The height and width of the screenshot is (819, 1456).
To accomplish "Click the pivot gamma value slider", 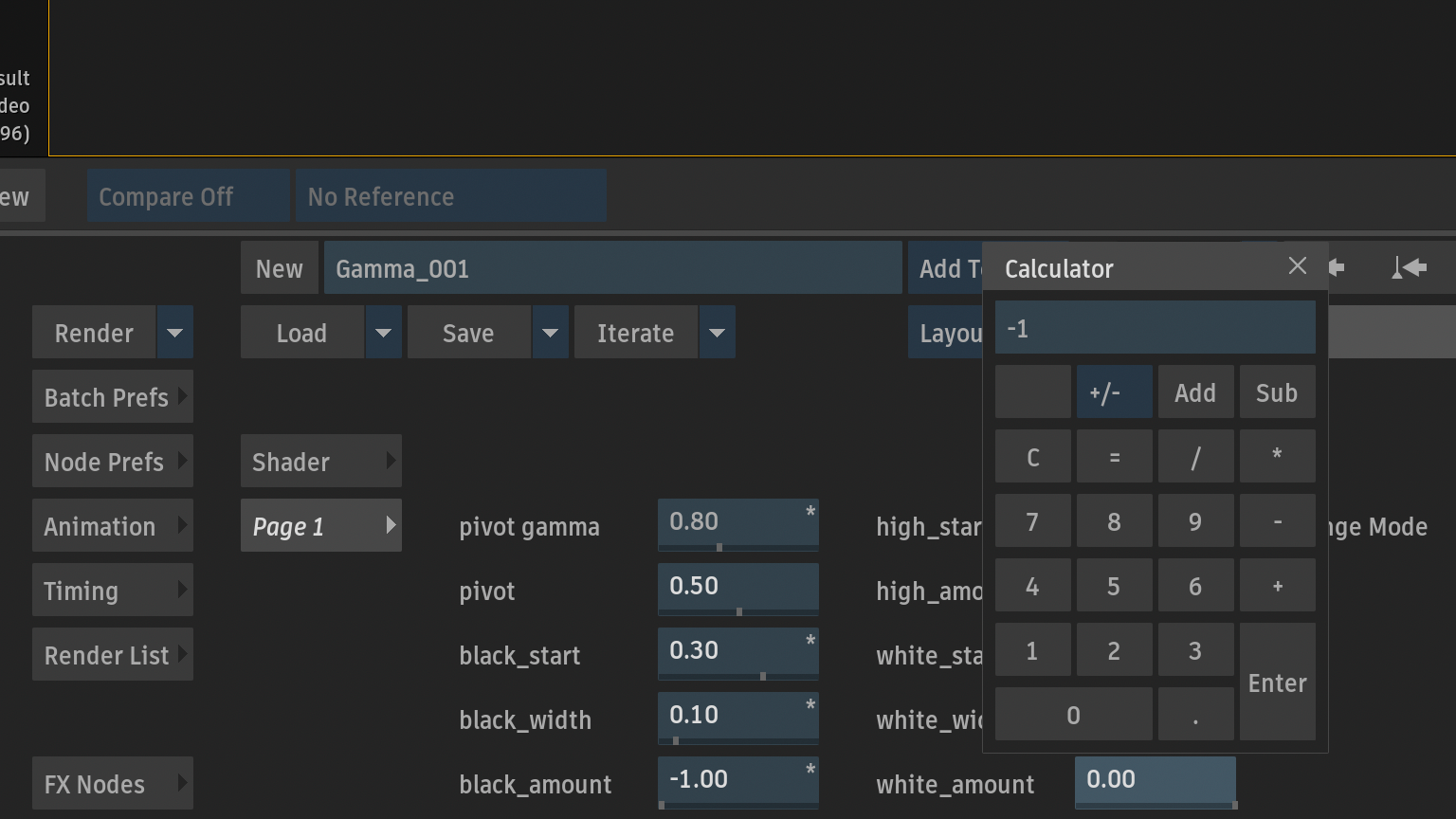I will pos(738,525).
